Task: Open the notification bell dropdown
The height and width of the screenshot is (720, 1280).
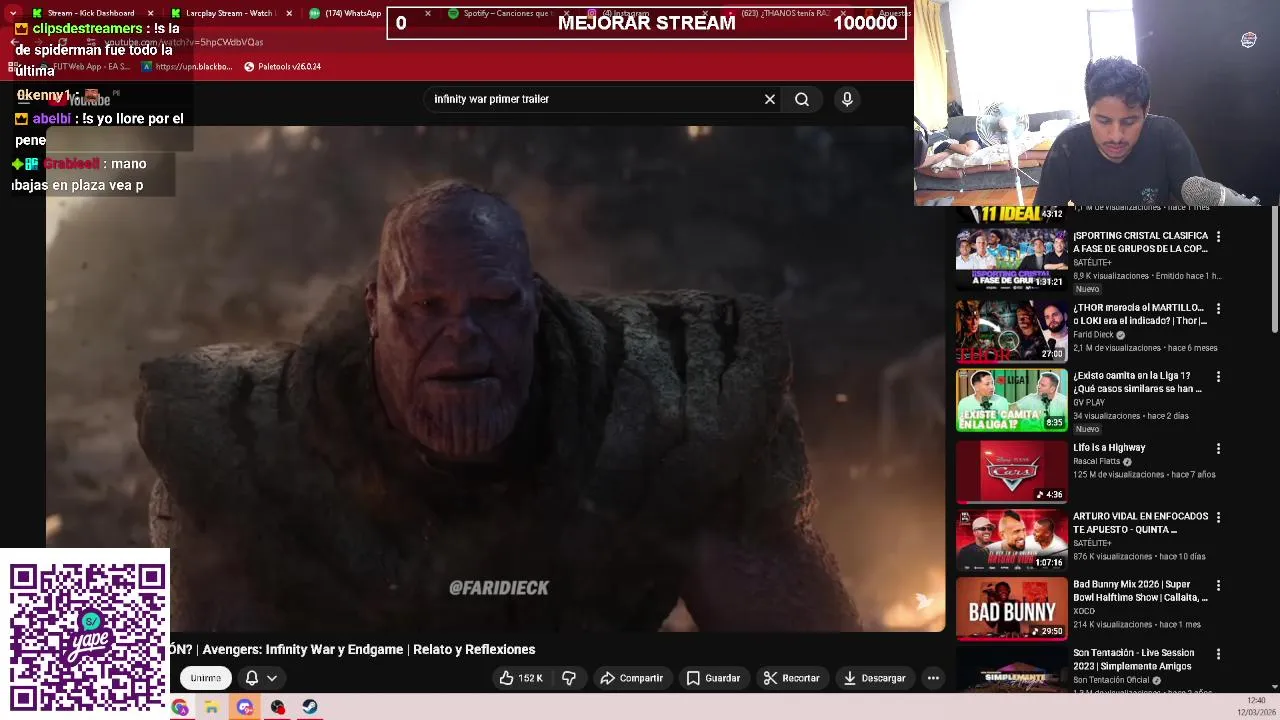Action: [x=261, y=678]
